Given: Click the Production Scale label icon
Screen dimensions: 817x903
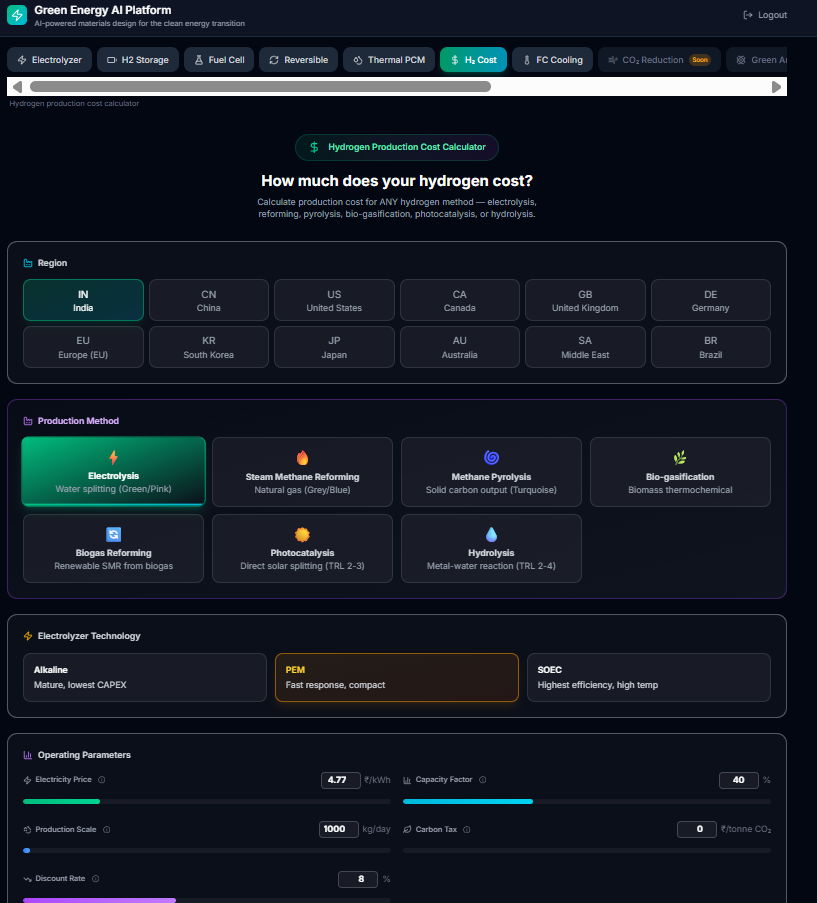Looking at the screenshot, I should (27, 830).
